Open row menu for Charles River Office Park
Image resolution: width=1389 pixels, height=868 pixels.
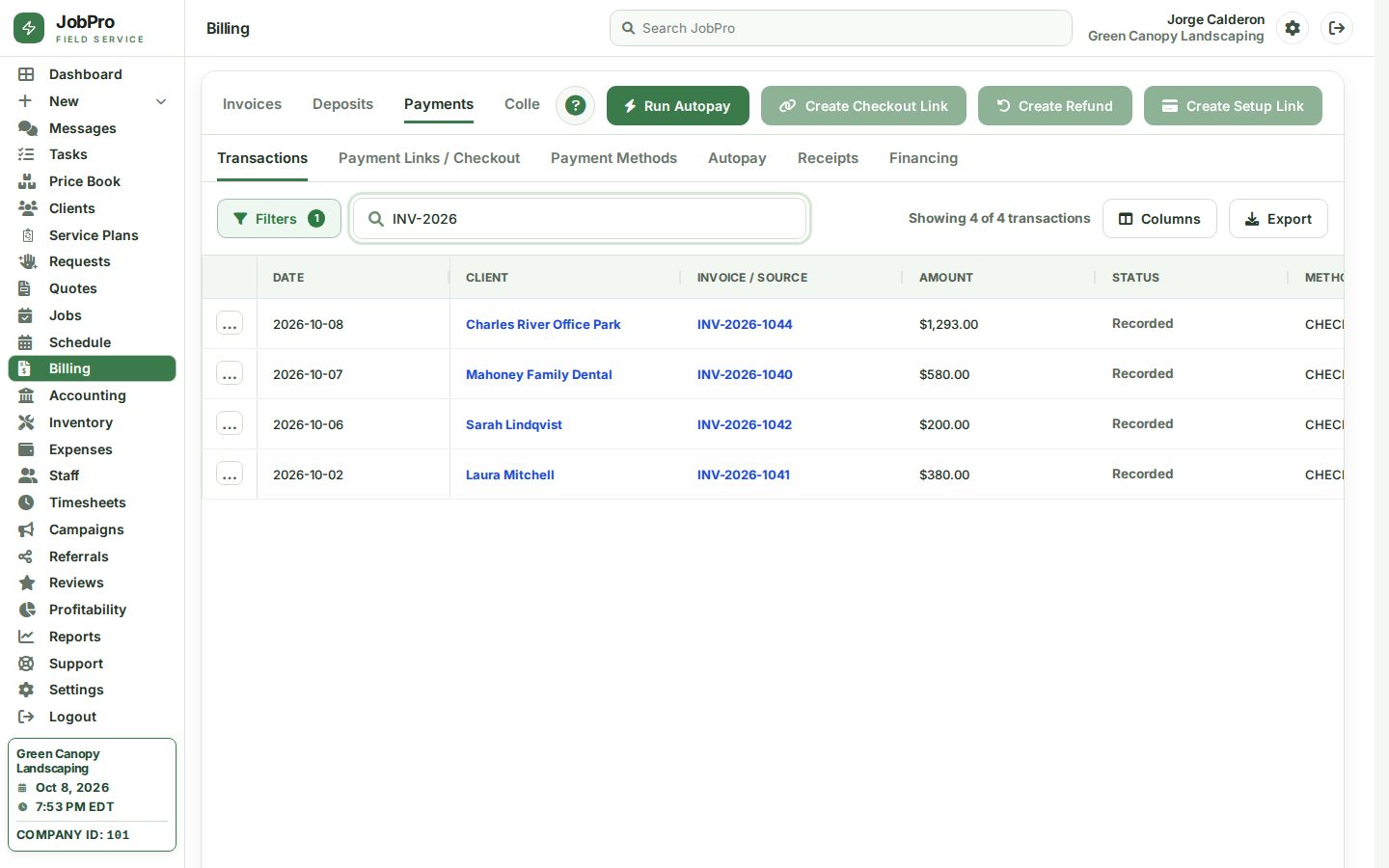230,324
